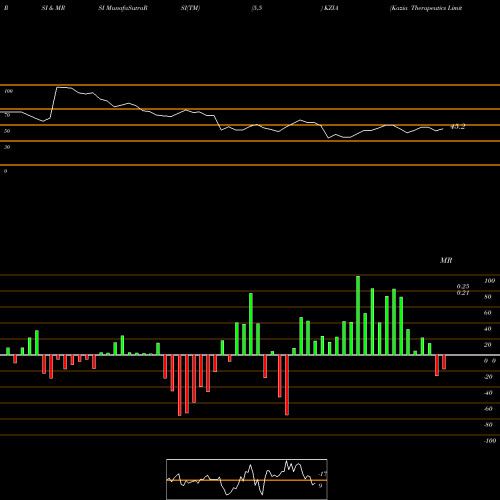
Task: Click the RSI current value 45.2
Action: tap(457, 127)
